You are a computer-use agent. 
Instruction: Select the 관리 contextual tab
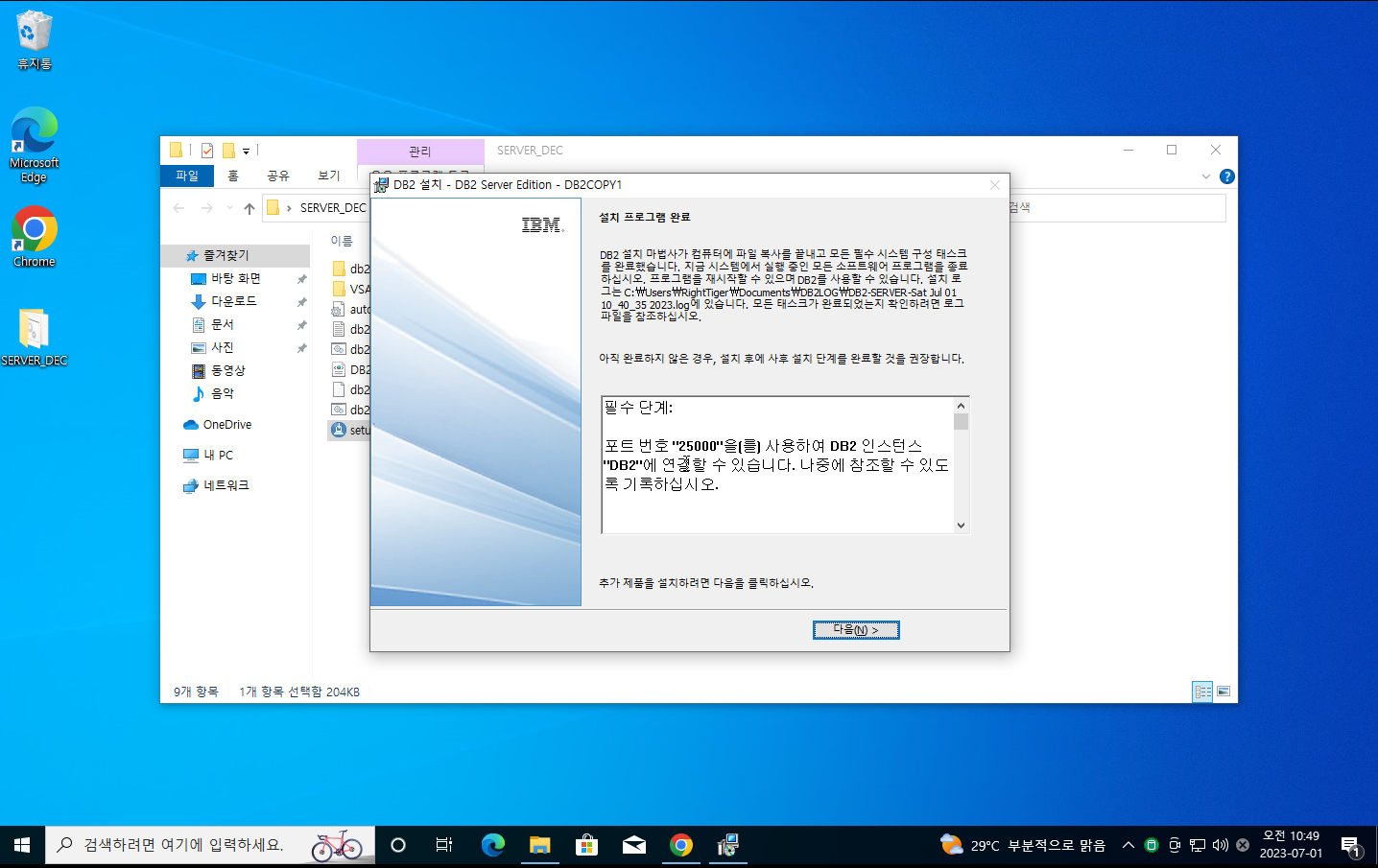420,152
